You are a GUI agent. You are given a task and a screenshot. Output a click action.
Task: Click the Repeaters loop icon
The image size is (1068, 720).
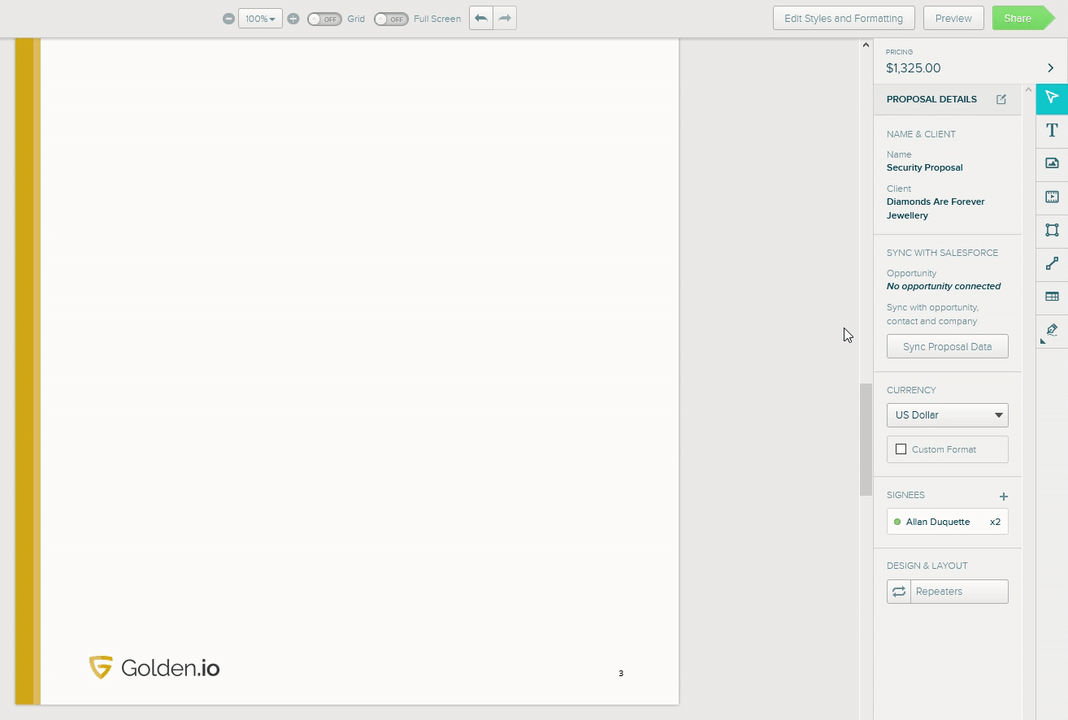point(899,591)
